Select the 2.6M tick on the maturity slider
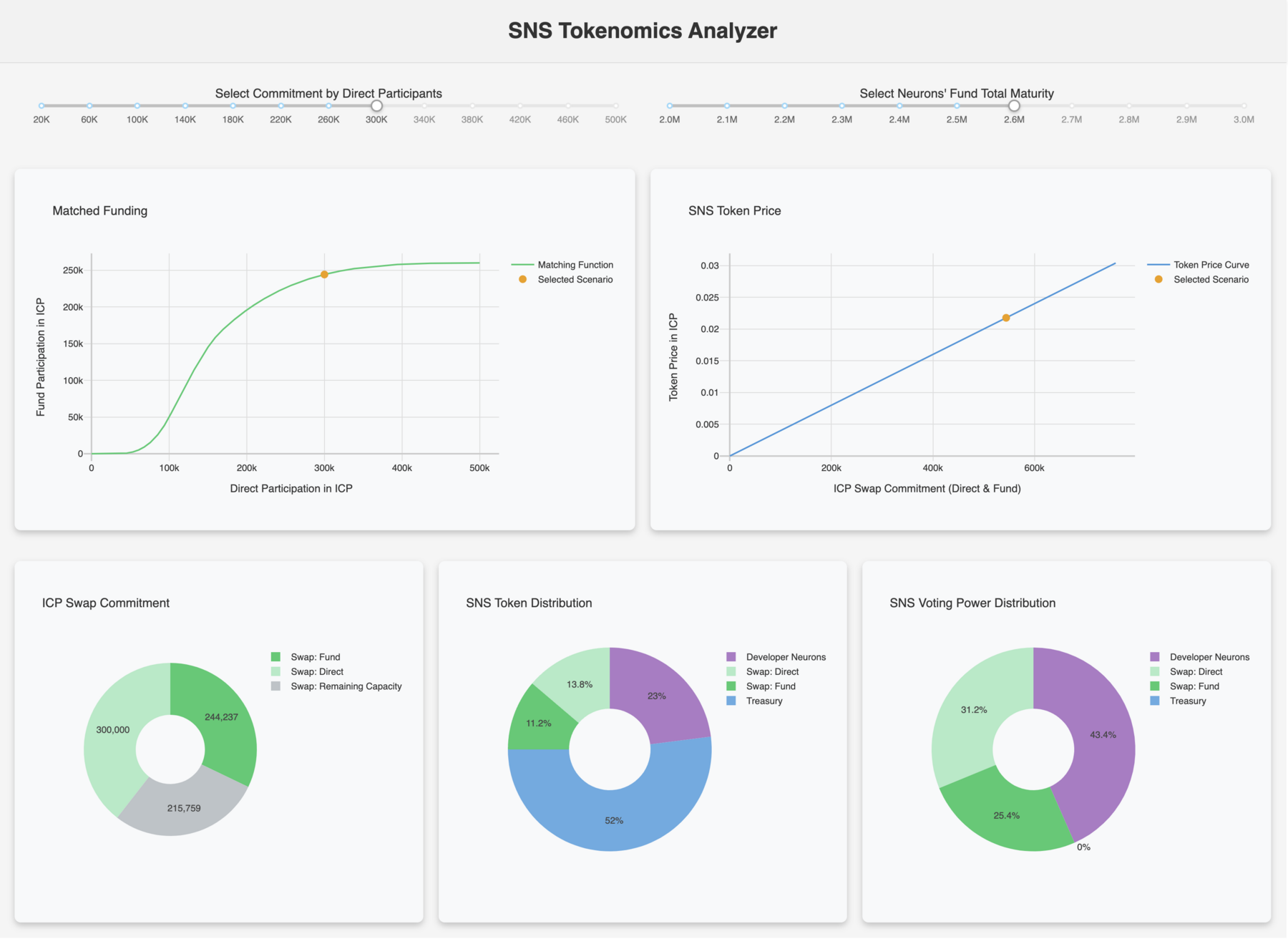1288x939 pixels. (1014, 105)
